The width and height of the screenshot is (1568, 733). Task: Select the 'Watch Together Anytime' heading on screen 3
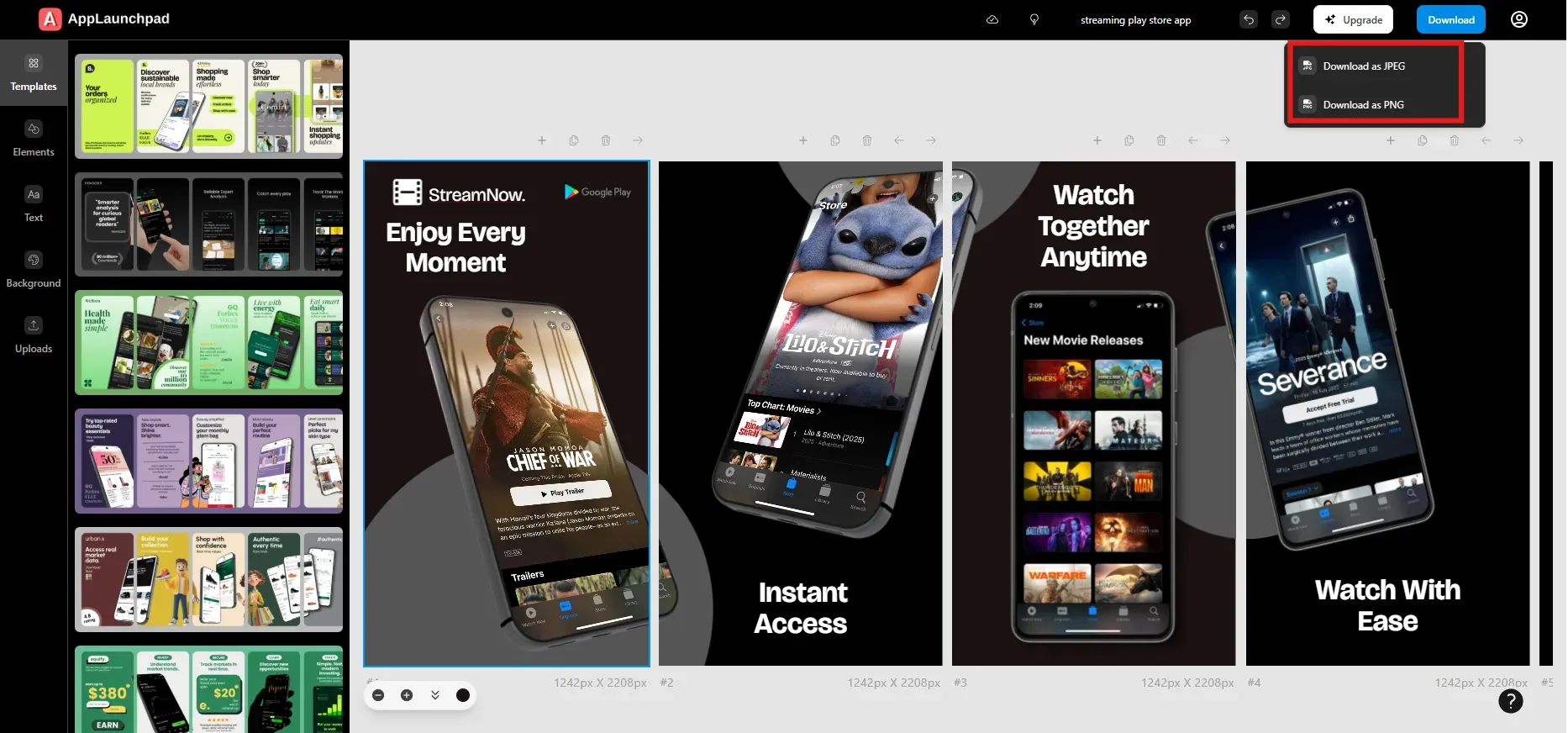[x=1093, y=225]
